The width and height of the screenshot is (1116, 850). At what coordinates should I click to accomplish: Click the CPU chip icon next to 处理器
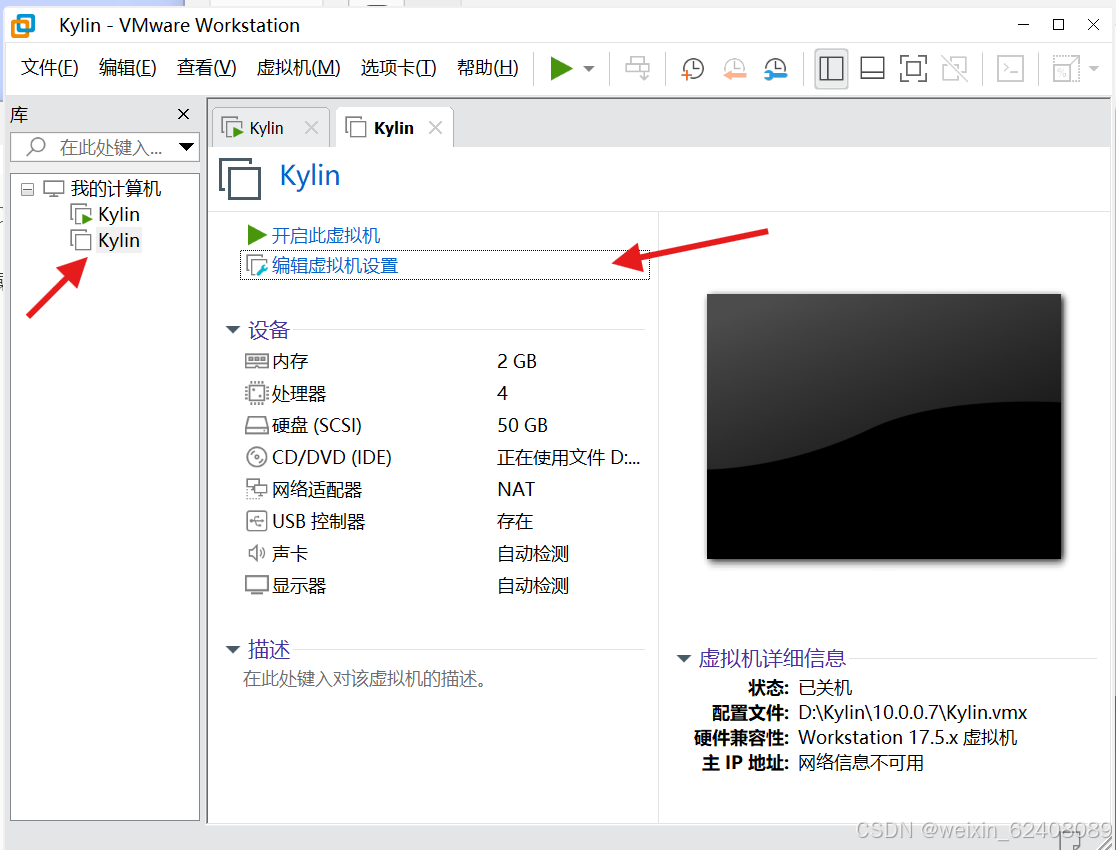tap(256, 393)
